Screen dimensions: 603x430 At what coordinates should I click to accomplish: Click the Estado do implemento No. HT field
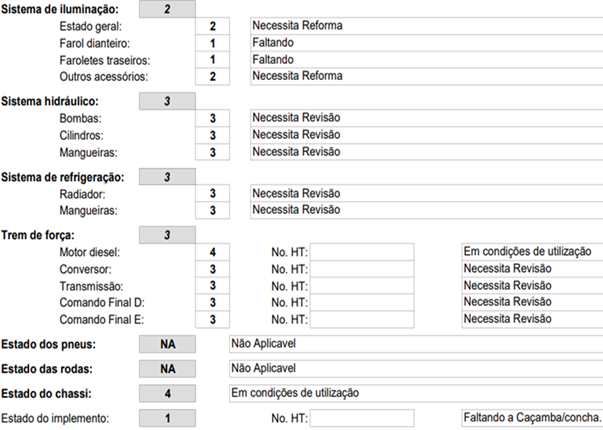(361, 417)
